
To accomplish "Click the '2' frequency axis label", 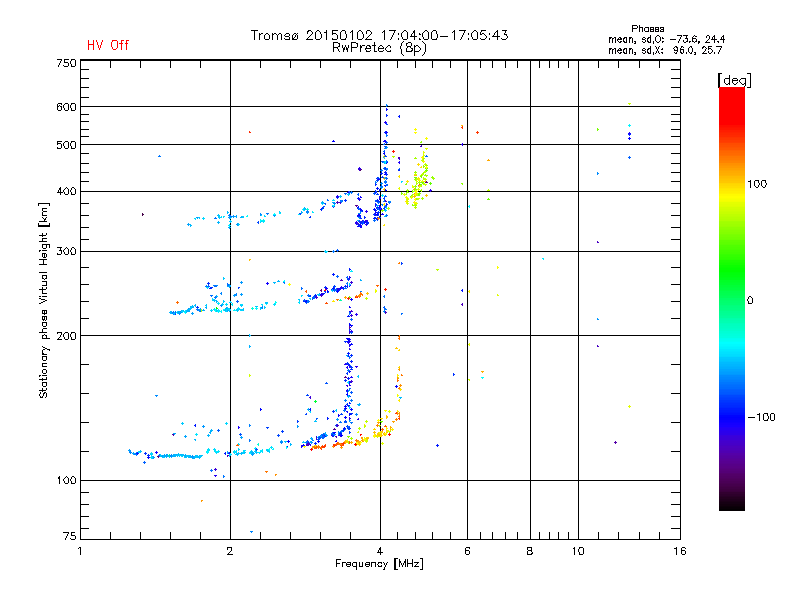I will tap(230, 551).
